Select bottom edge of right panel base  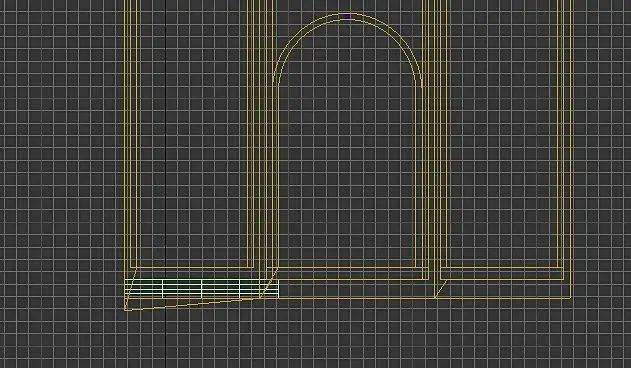click(503, 298)
